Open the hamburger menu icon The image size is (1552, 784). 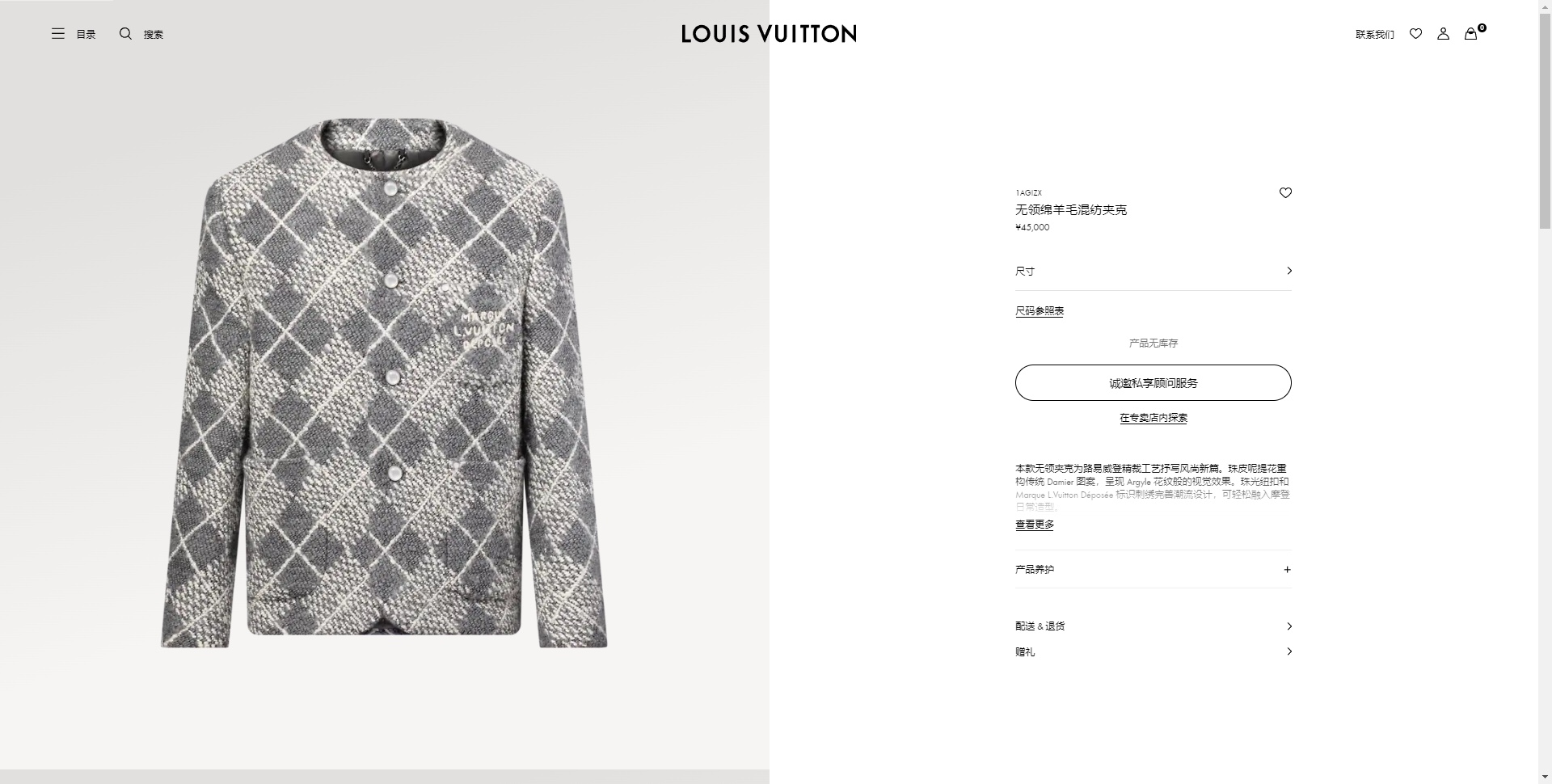pos(58,34)
